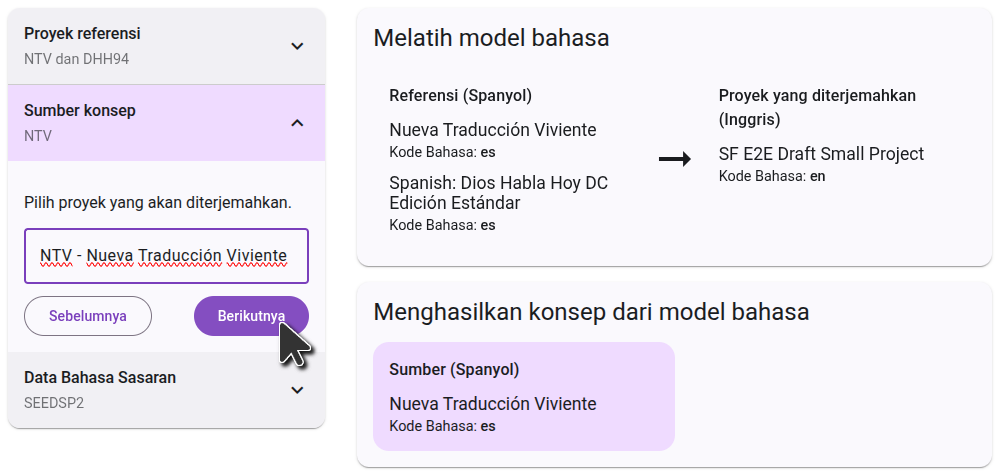Click the purple Sumber (Spanyol) card
The height and width of the screenshot is (475, 1000).
click(523, 397)
